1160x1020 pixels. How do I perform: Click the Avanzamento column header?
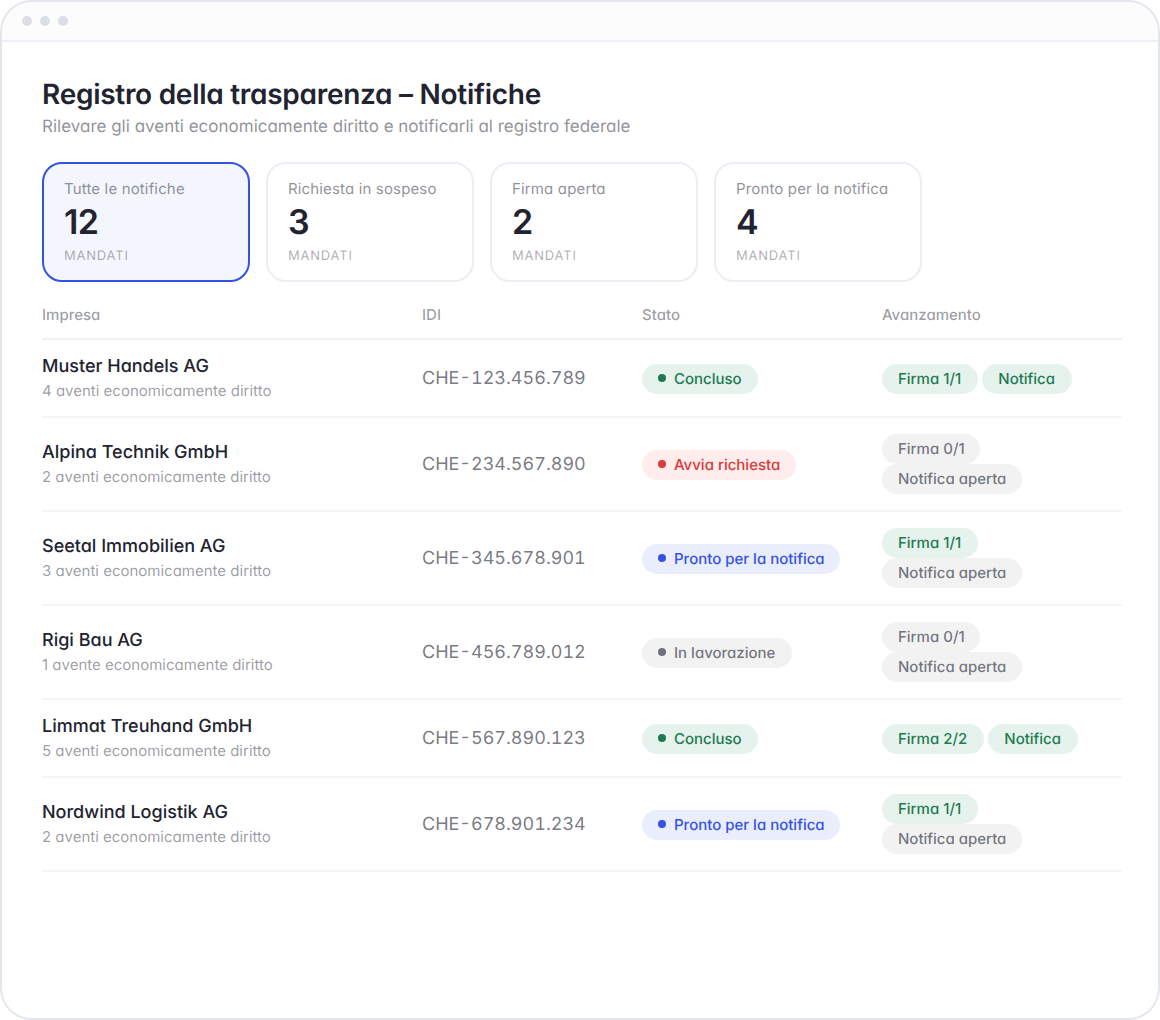tap(931, 315)
